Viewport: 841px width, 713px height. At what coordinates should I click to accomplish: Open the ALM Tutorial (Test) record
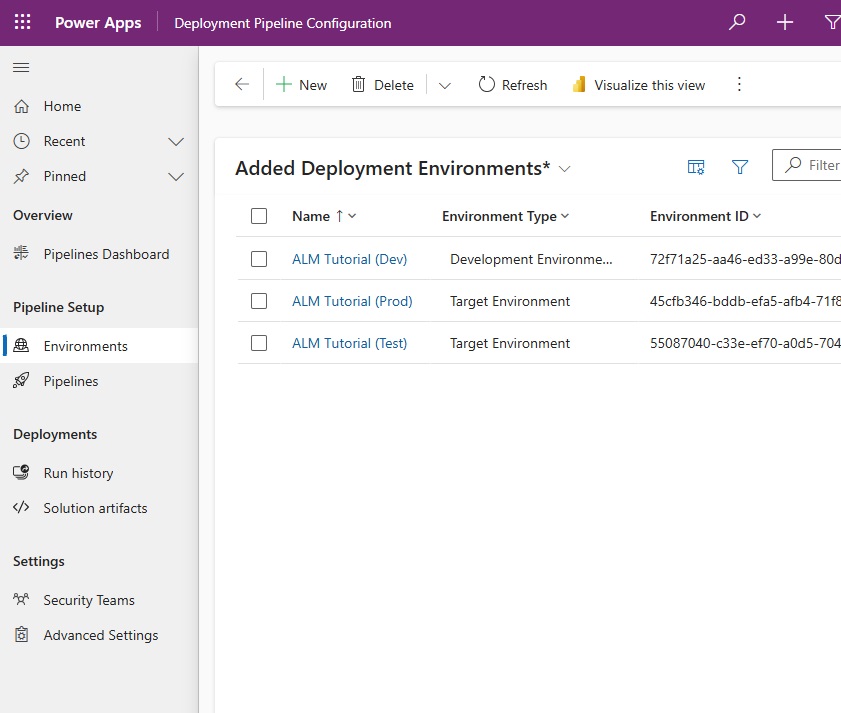coord(349,343)
